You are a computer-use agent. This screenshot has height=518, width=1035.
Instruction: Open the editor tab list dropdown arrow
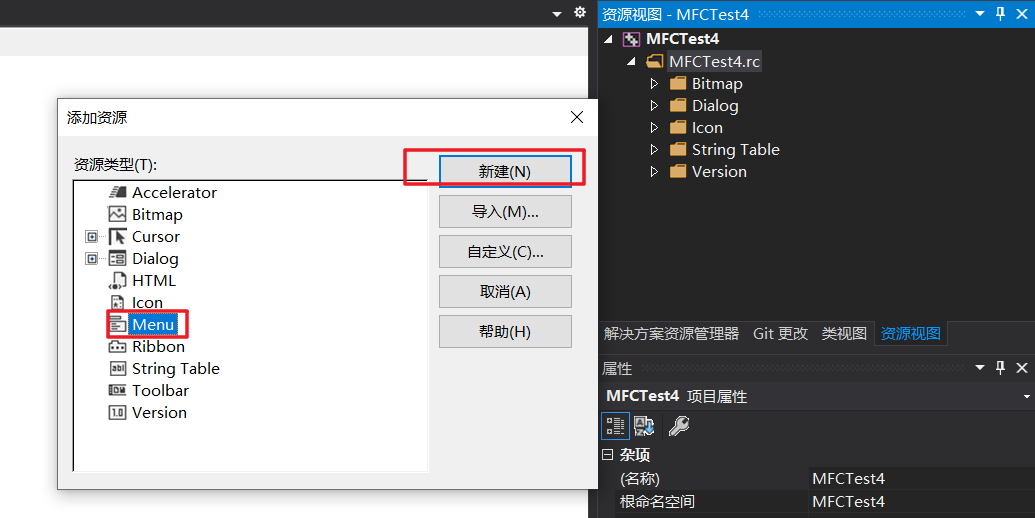(x=557, y=14)
